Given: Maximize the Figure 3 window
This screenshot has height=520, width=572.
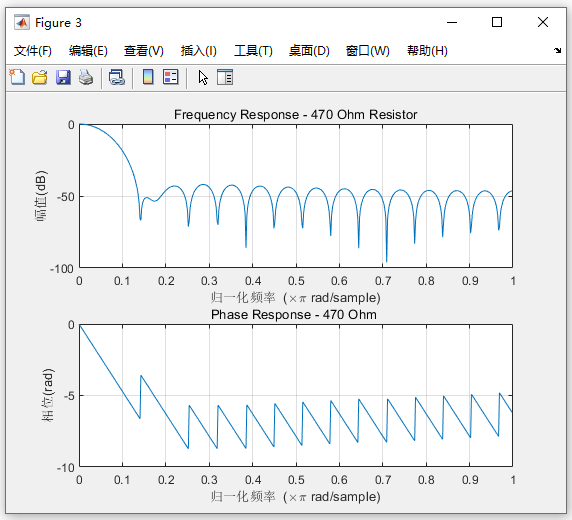Looking at the screenshot, I should (496, 22).
